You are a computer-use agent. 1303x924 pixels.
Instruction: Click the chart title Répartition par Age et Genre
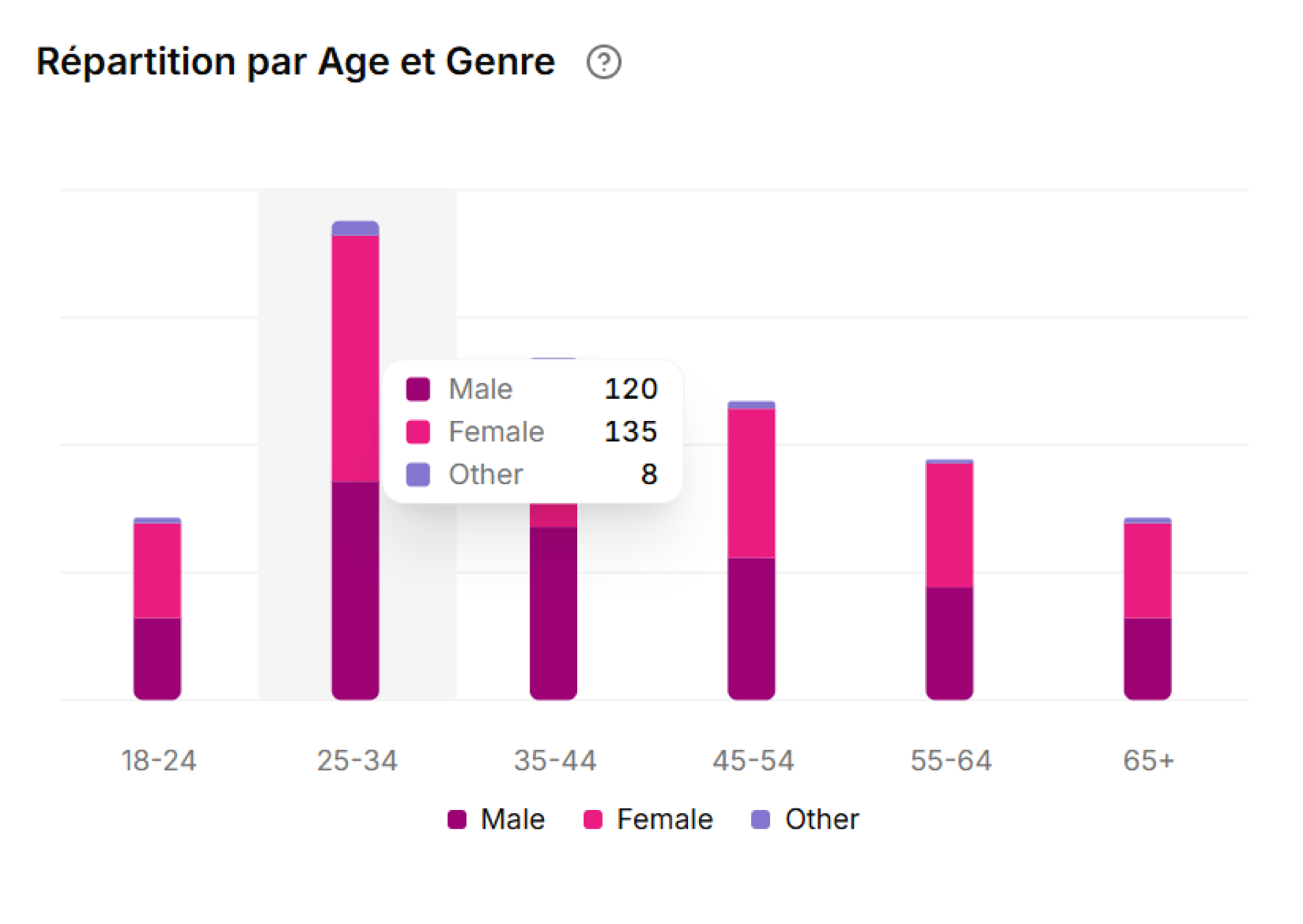click(294, 61)
